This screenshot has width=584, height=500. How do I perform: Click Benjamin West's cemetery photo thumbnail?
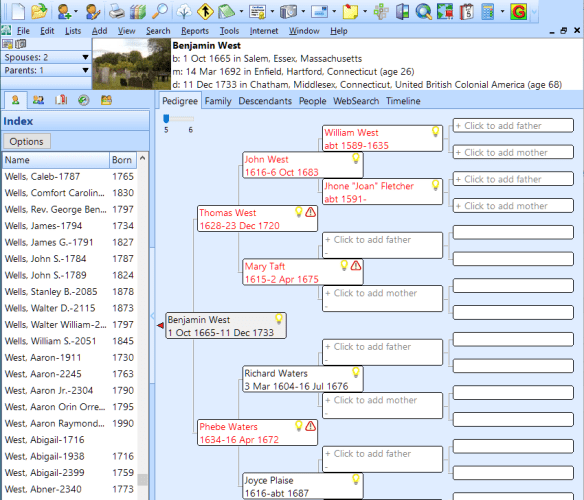tap(131, 64)
